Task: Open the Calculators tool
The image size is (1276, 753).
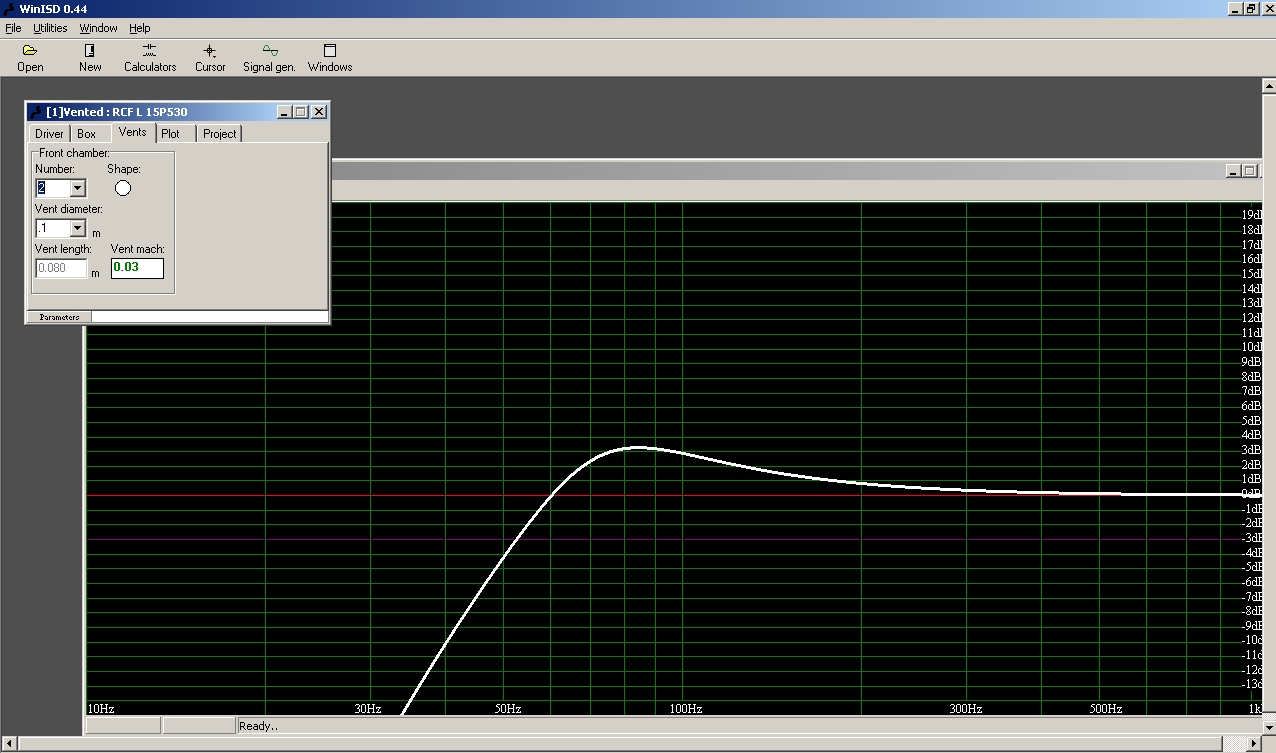Action: (150, 58)
